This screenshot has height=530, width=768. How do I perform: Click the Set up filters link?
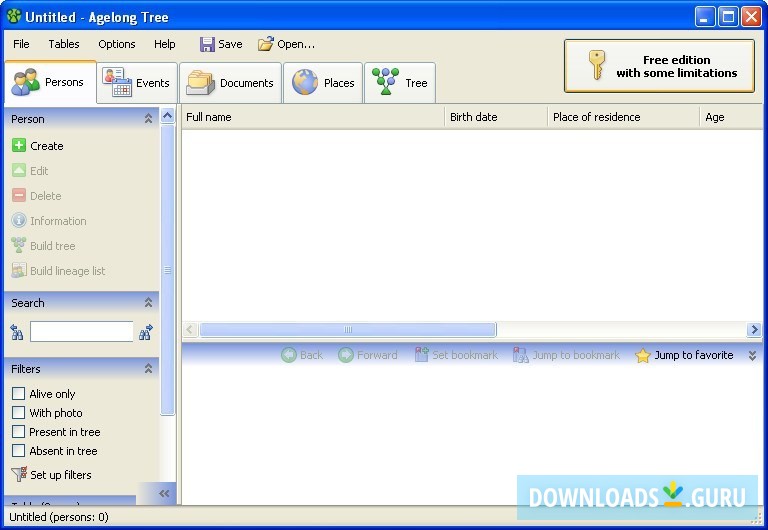pos(61,475)
